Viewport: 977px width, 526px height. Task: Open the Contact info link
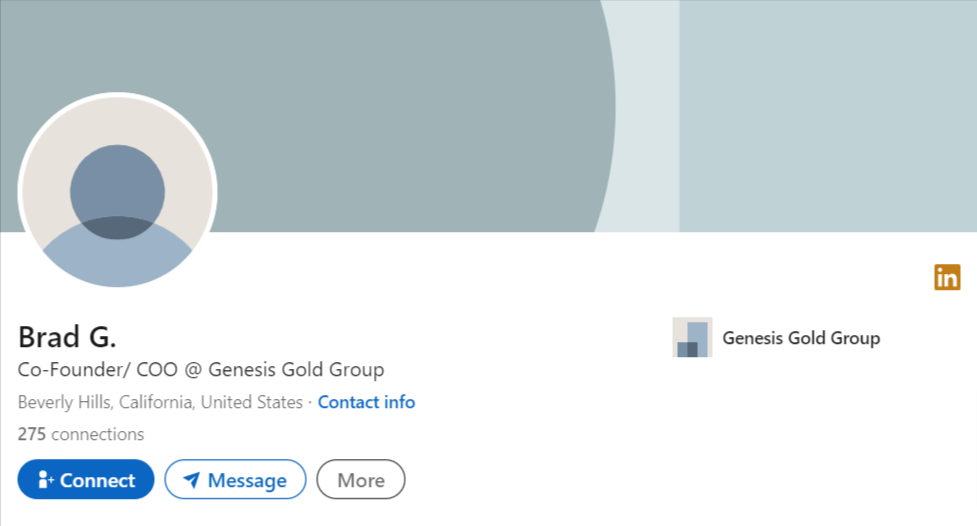(366, 402)
